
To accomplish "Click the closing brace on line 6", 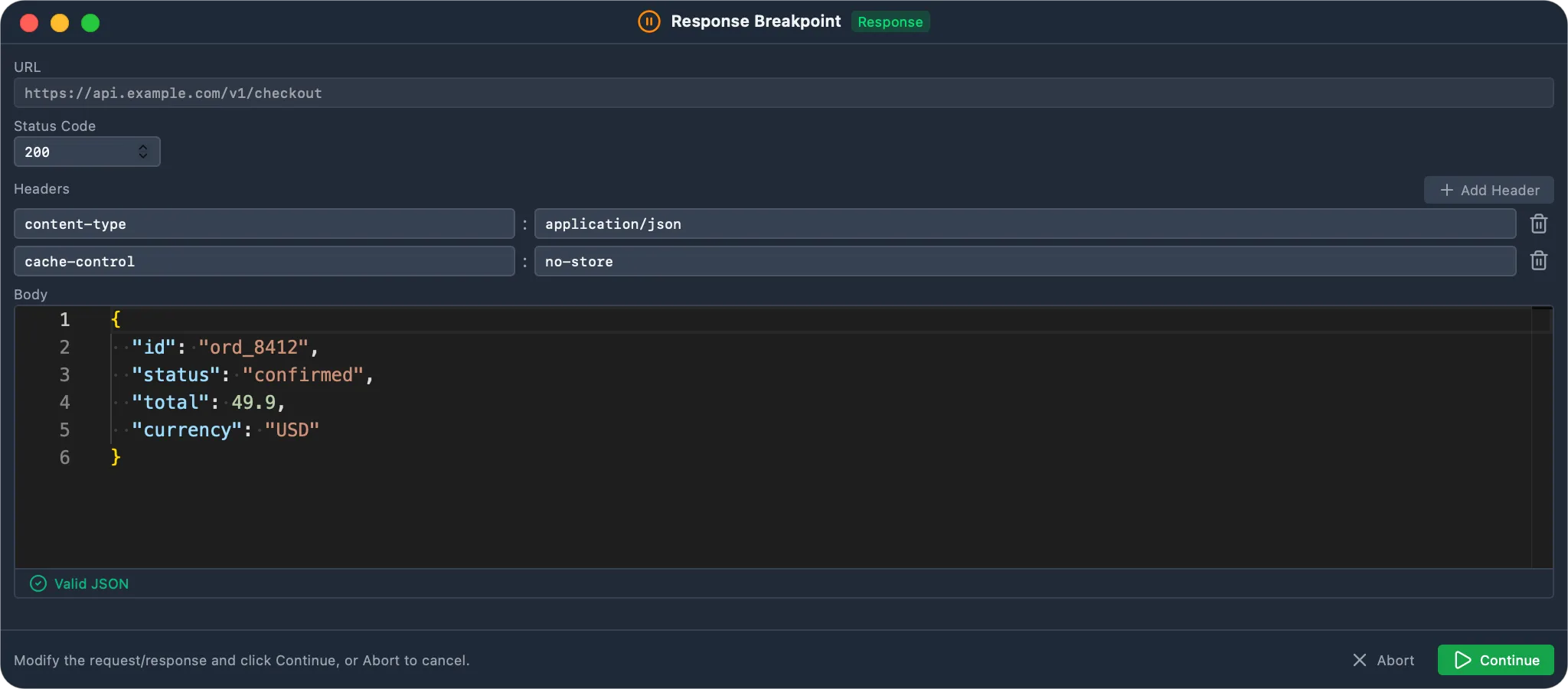I will [116, 457].
